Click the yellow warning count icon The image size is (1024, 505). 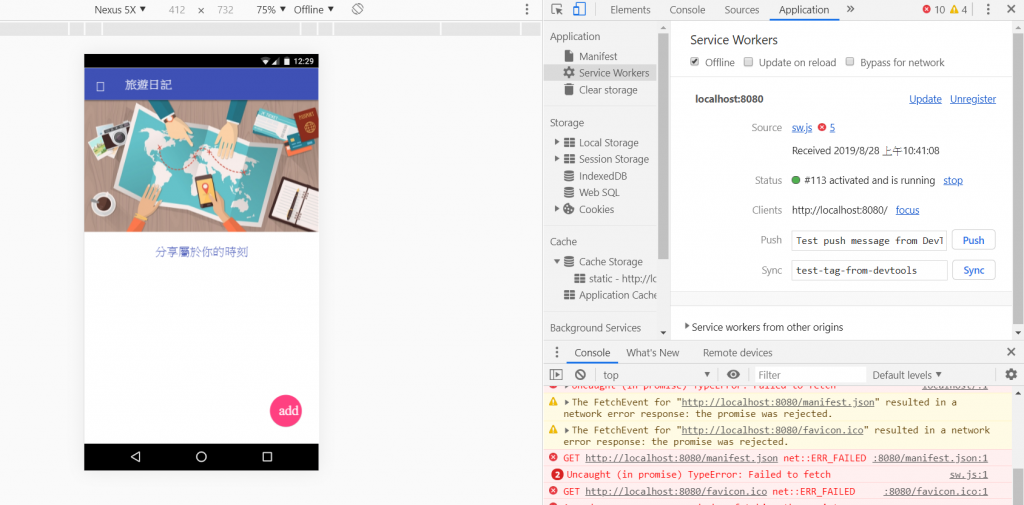(954, 10)
